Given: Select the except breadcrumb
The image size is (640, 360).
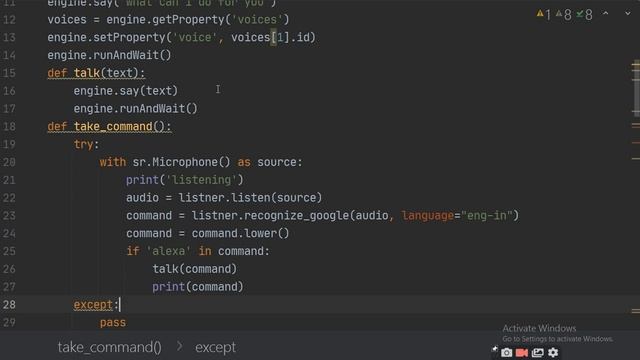Looking at the screenshot, I should (x=215, y=347).
